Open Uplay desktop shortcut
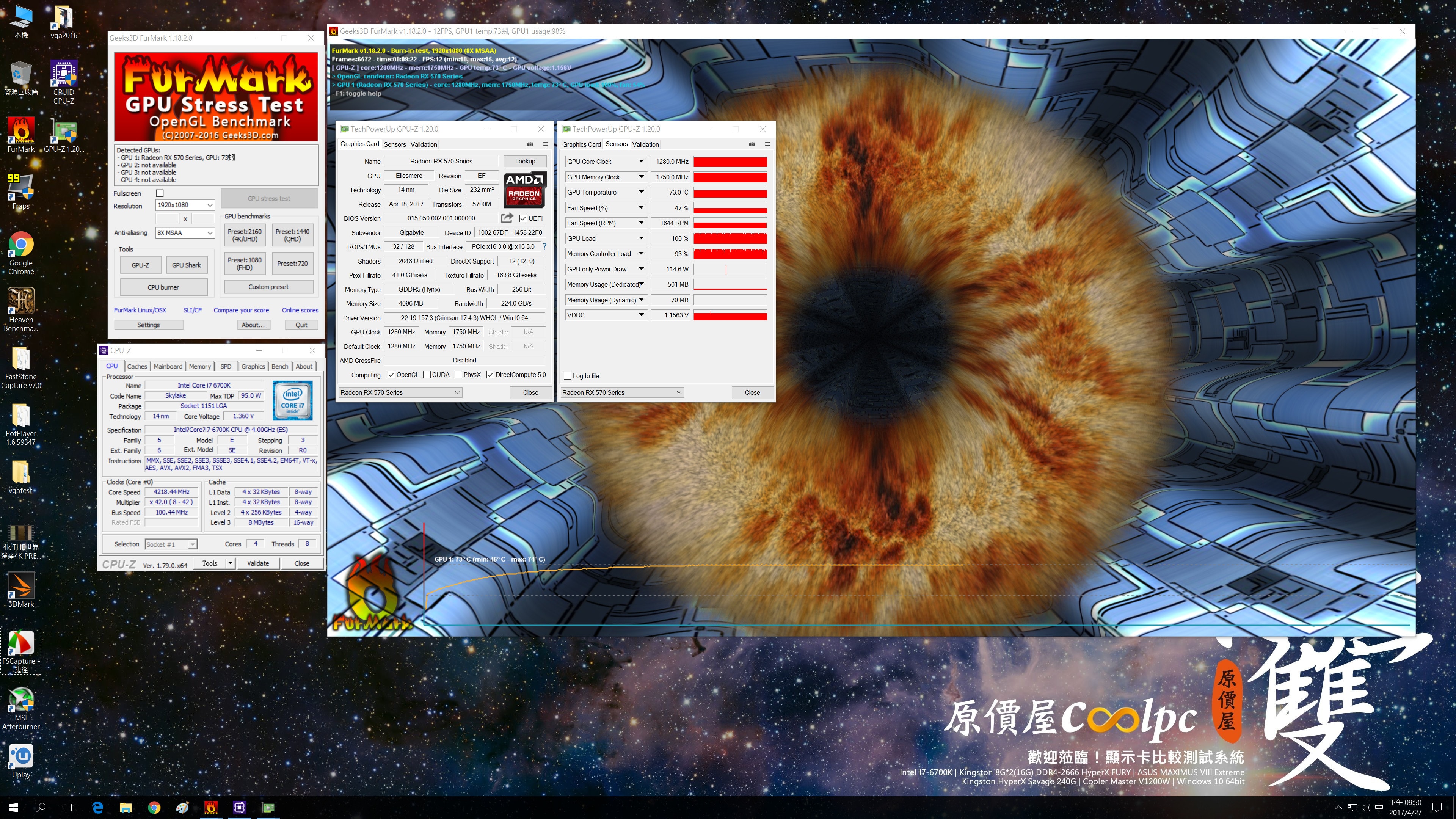The height and width of the screenshot is (819, 1456). tap(21, 761)
